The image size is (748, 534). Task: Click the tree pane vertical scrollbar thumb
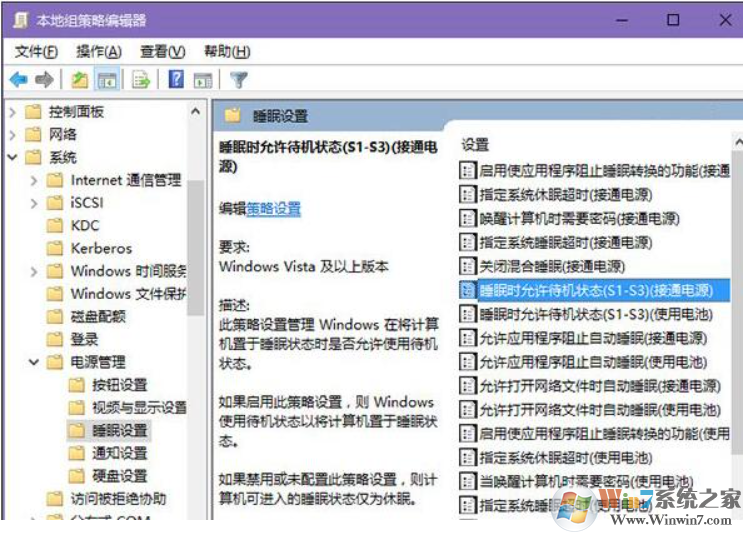[x=196, y=247]
